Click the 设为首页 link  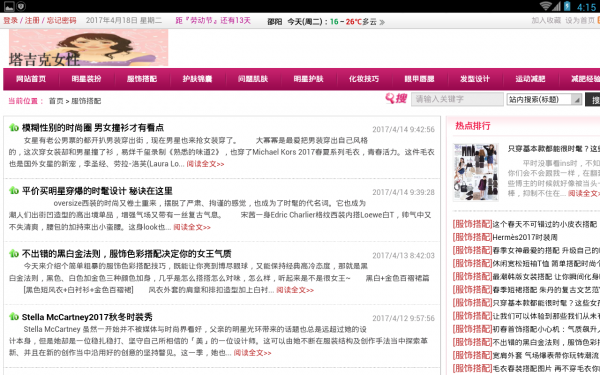[580, 21]
